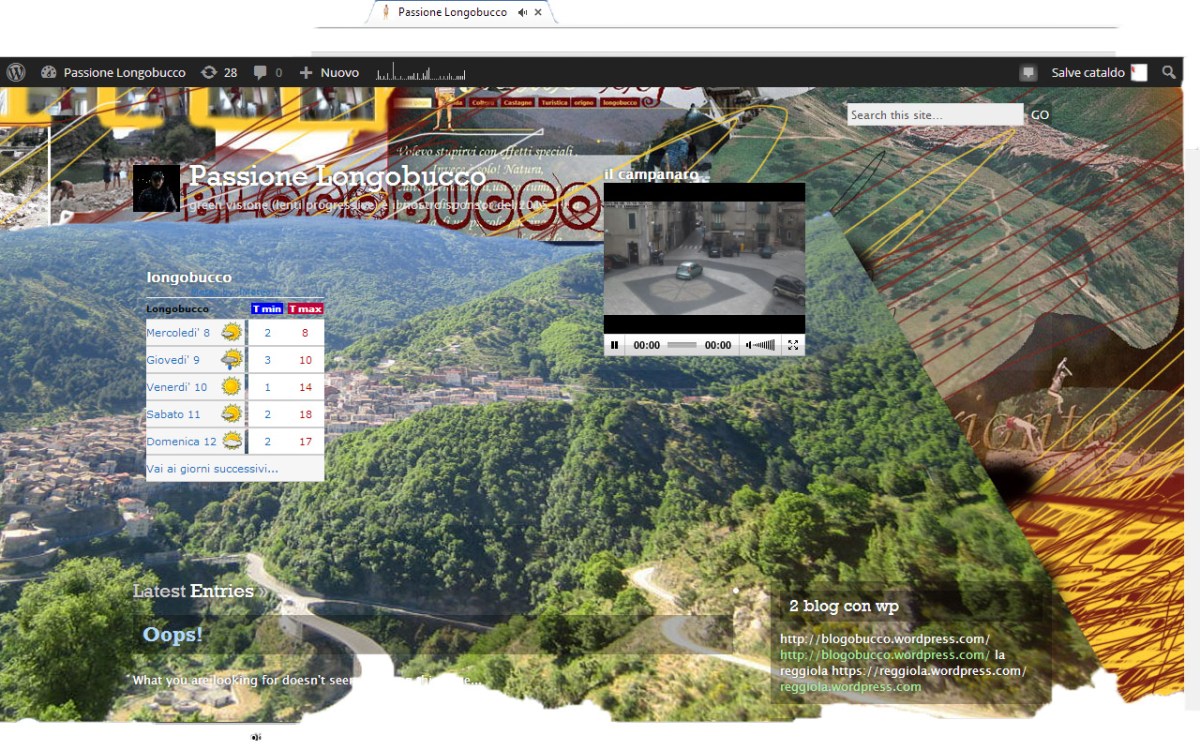Mute the audio on the browser tab

click(x=522, y=12)
